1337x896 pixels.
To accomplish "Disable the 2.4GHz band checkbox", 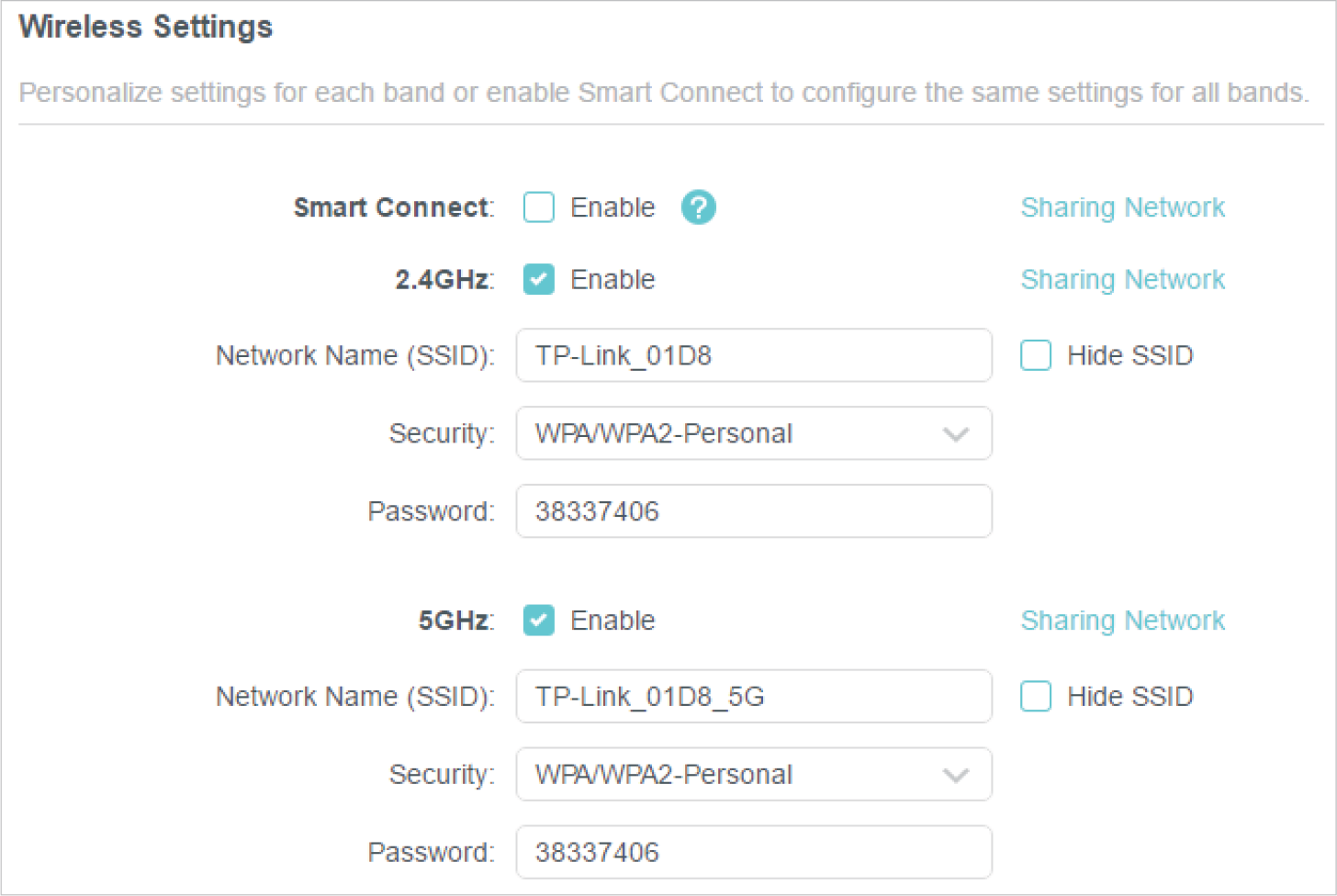I will tap(539, 279).
